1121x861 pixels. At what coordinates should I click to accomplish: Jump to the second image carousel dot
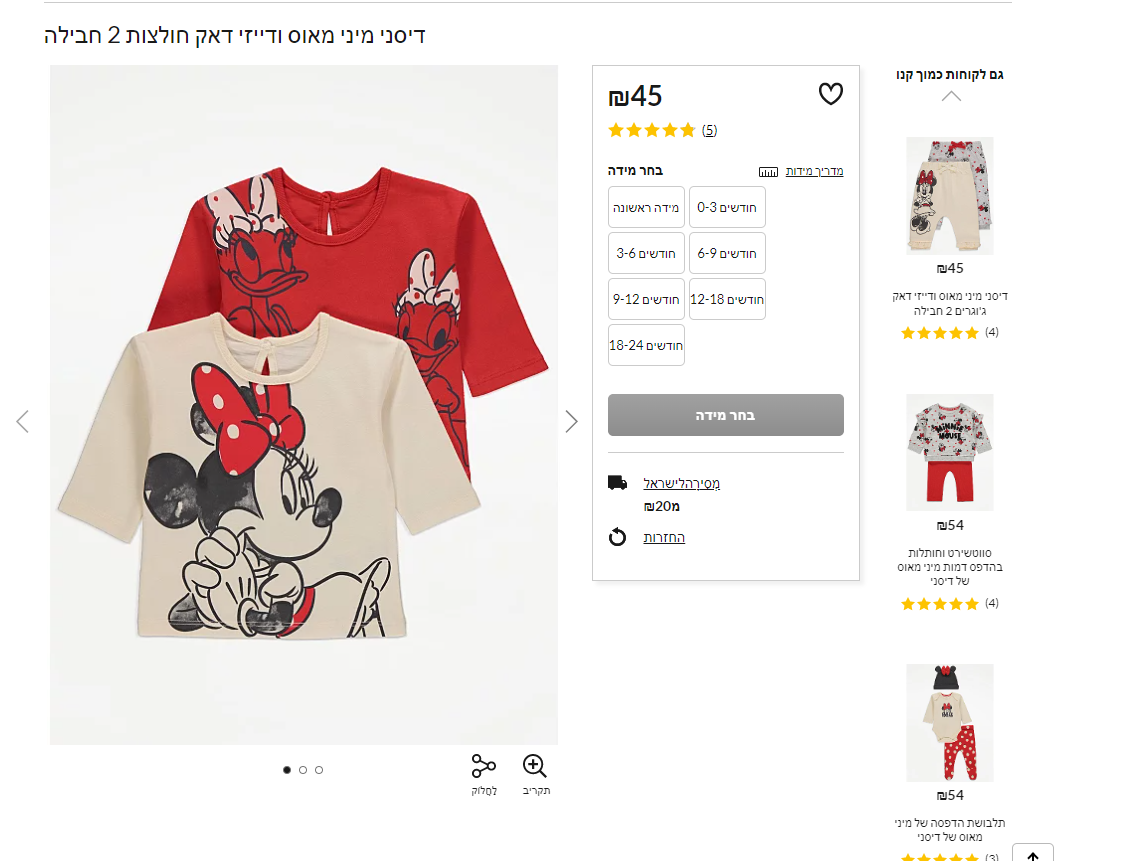[303, 770]
